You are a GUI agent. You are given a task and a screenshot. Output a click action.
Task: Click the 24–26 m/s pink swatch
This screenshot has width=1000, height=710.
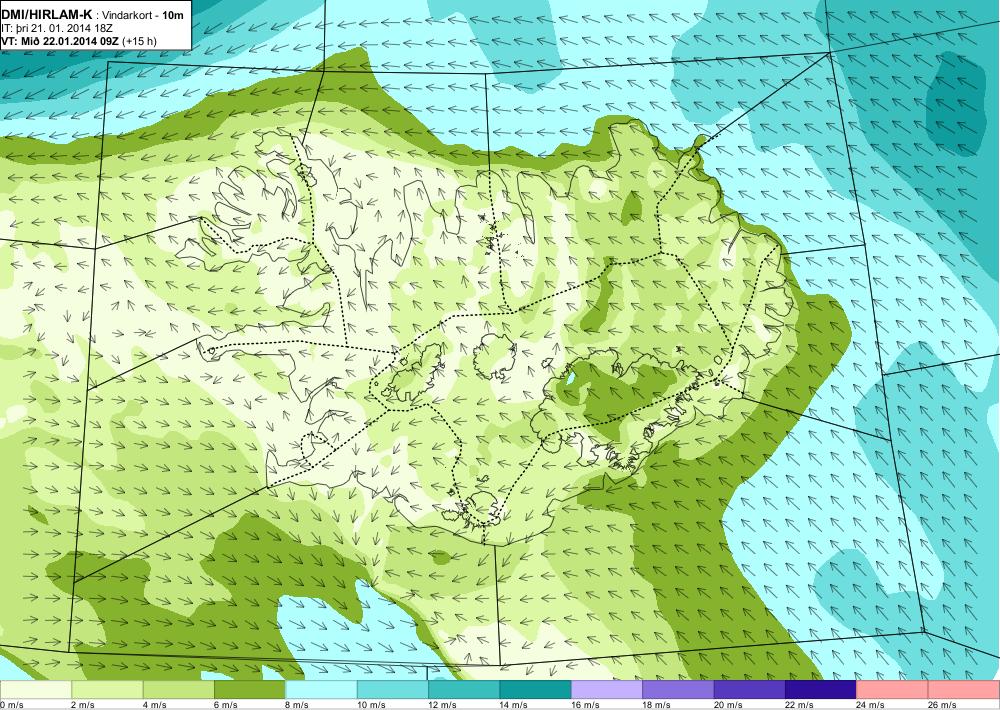click(x=893, y=690)
